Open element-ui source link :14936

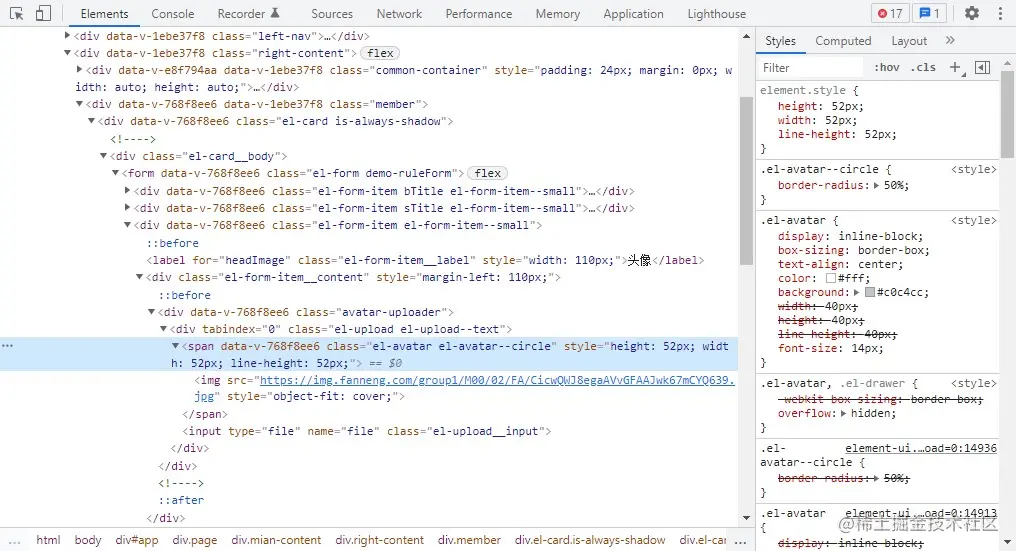pyautogui.click(x=920, y=448)
